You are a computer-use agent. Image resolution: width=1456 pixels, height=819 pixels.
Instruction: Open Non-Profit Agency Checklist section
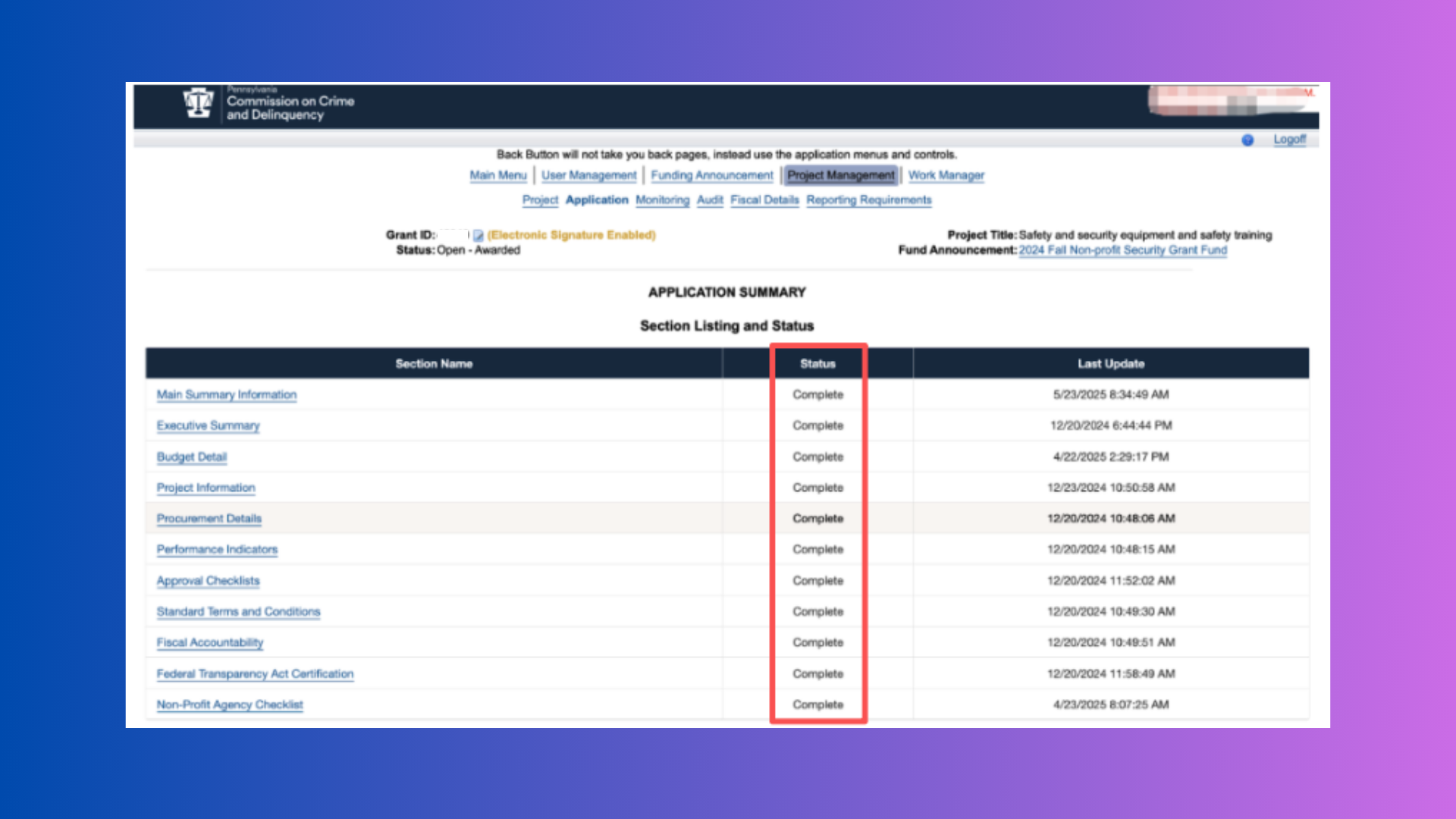point(229,705)
